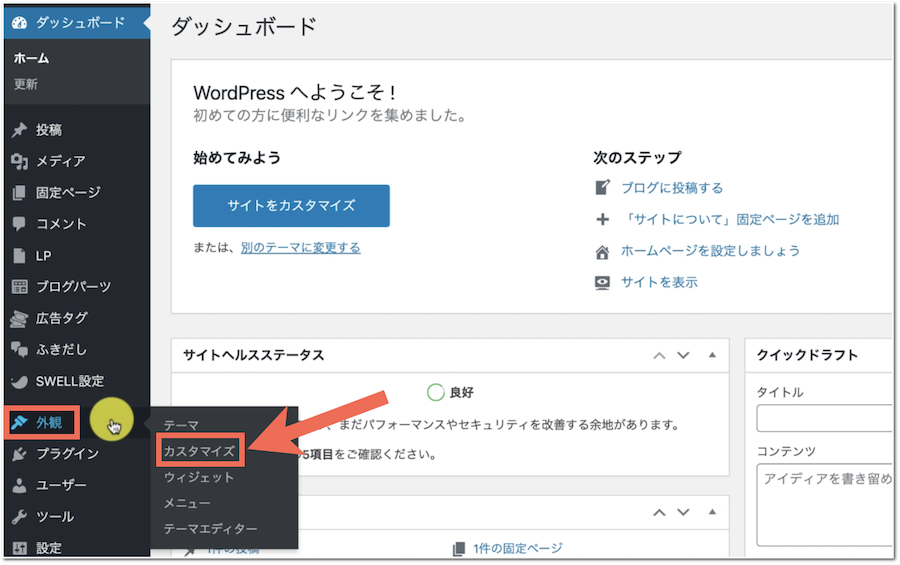Open ウィジェット from the 外観 submenu

(x=199, y=477)
